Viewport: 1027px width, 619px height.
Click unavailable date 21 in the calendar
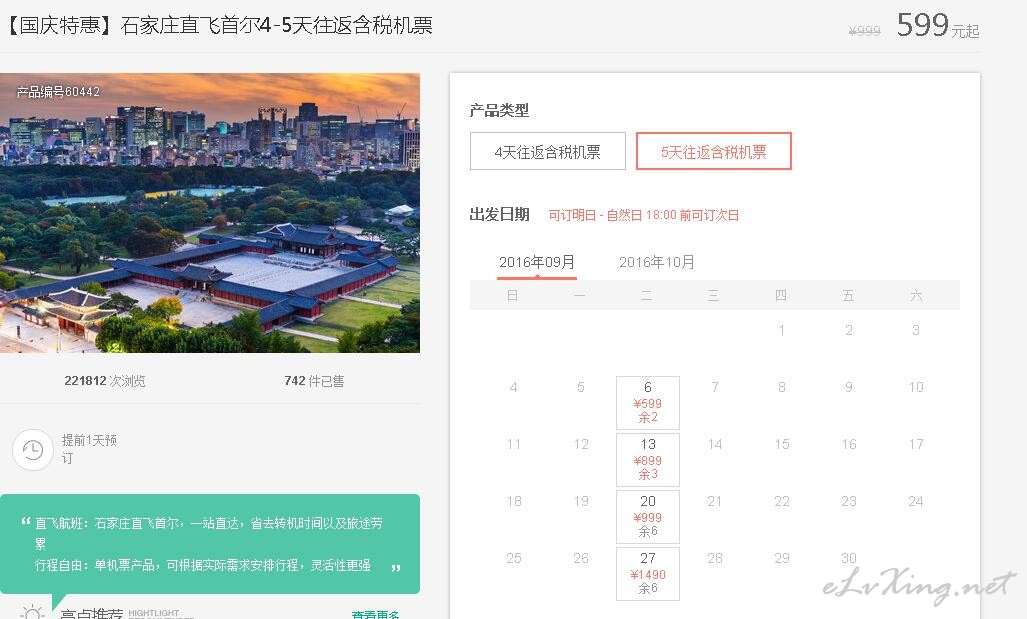tap(715, 501)
